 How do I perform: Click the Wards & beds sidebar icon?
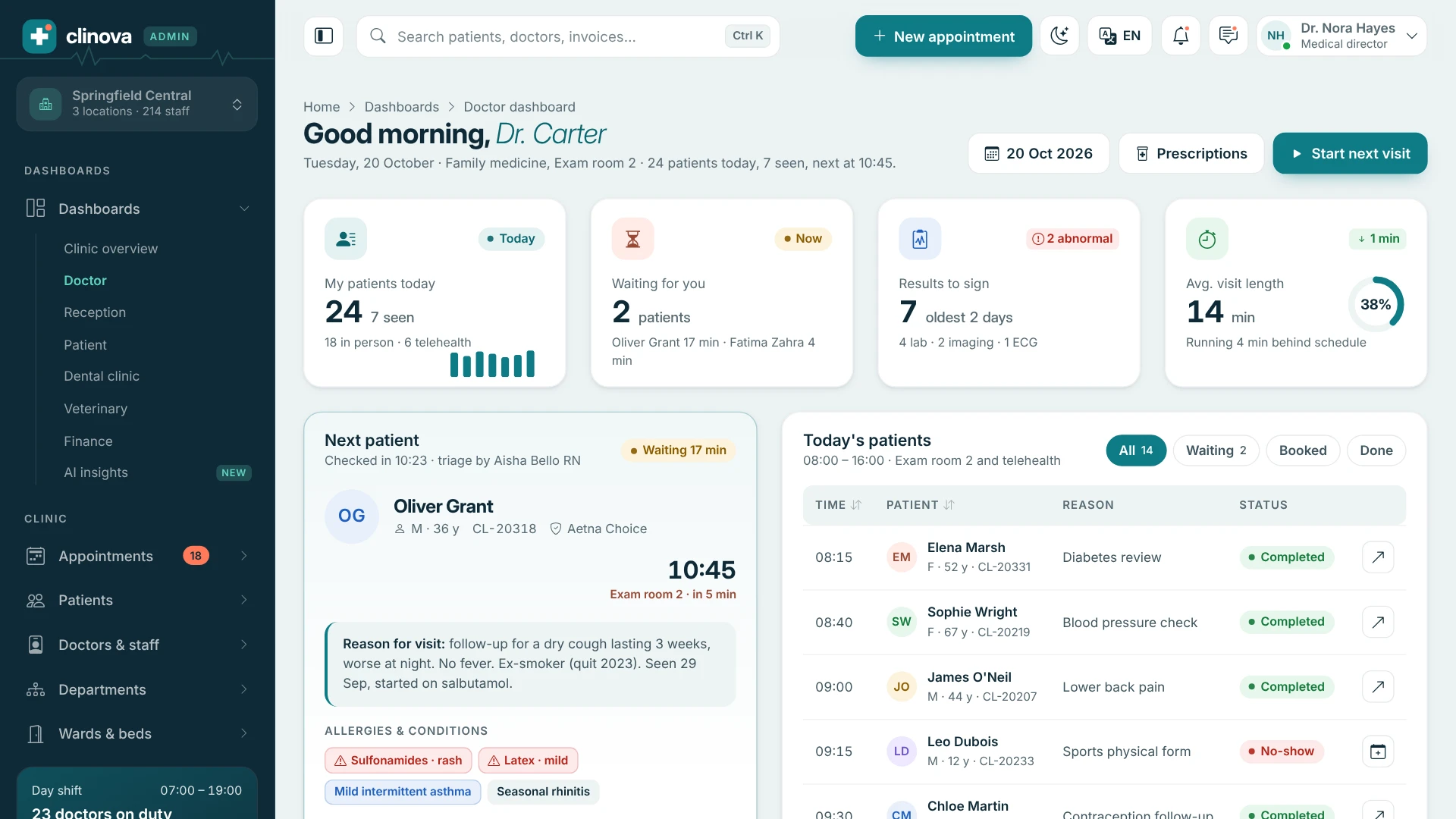click(36, 733)
